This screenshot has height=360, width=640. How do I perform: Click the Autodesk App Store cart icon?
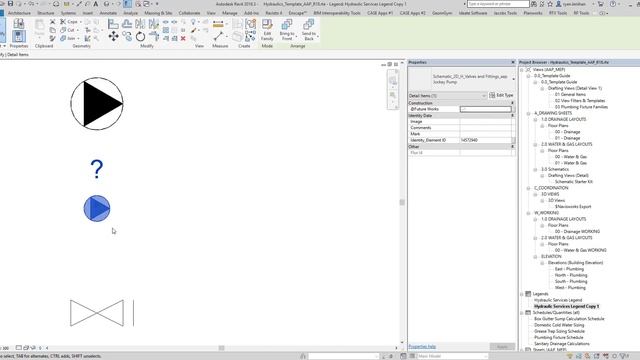(600, 4)
